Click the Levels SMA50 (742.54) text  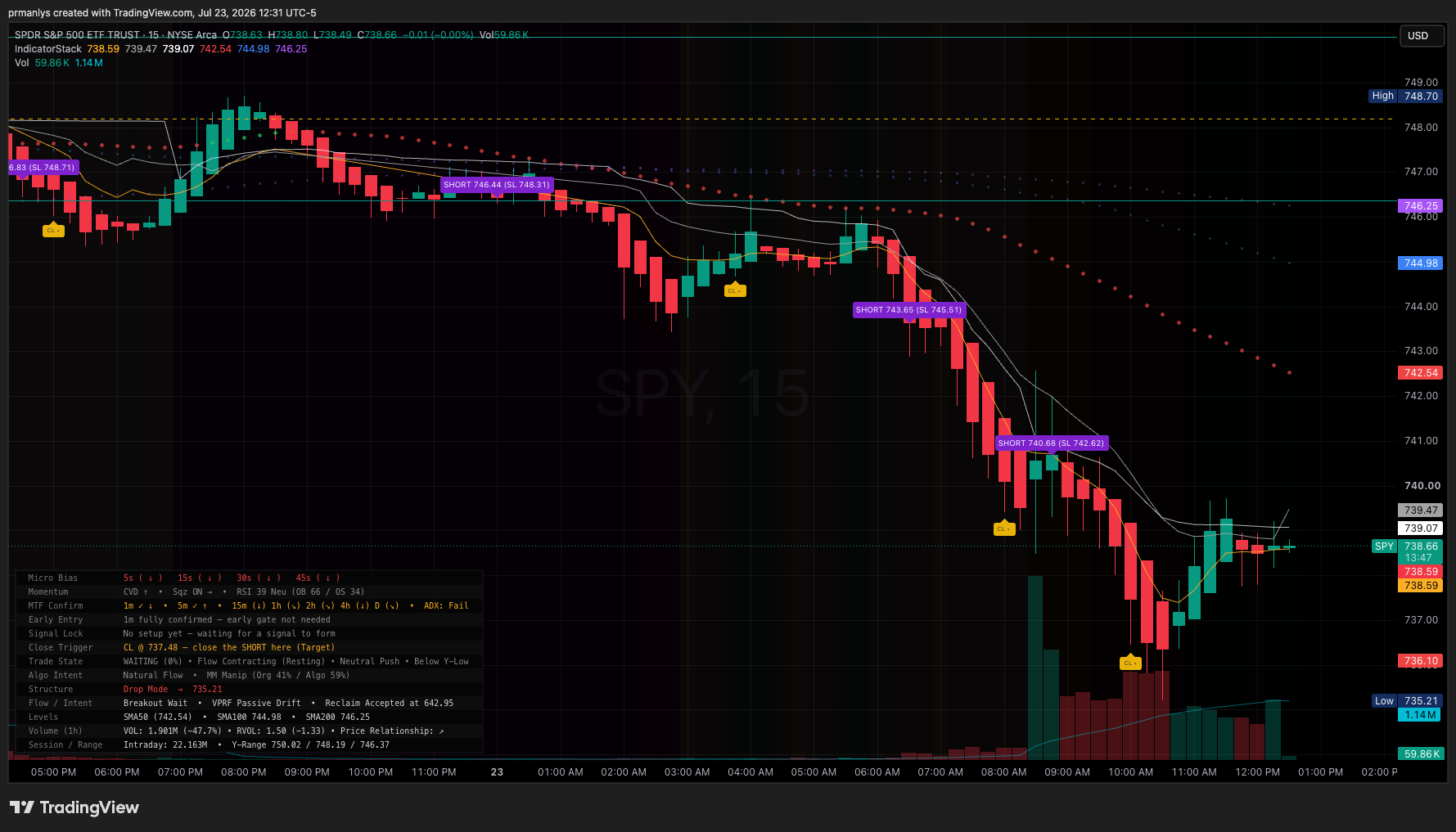[246, 717]
